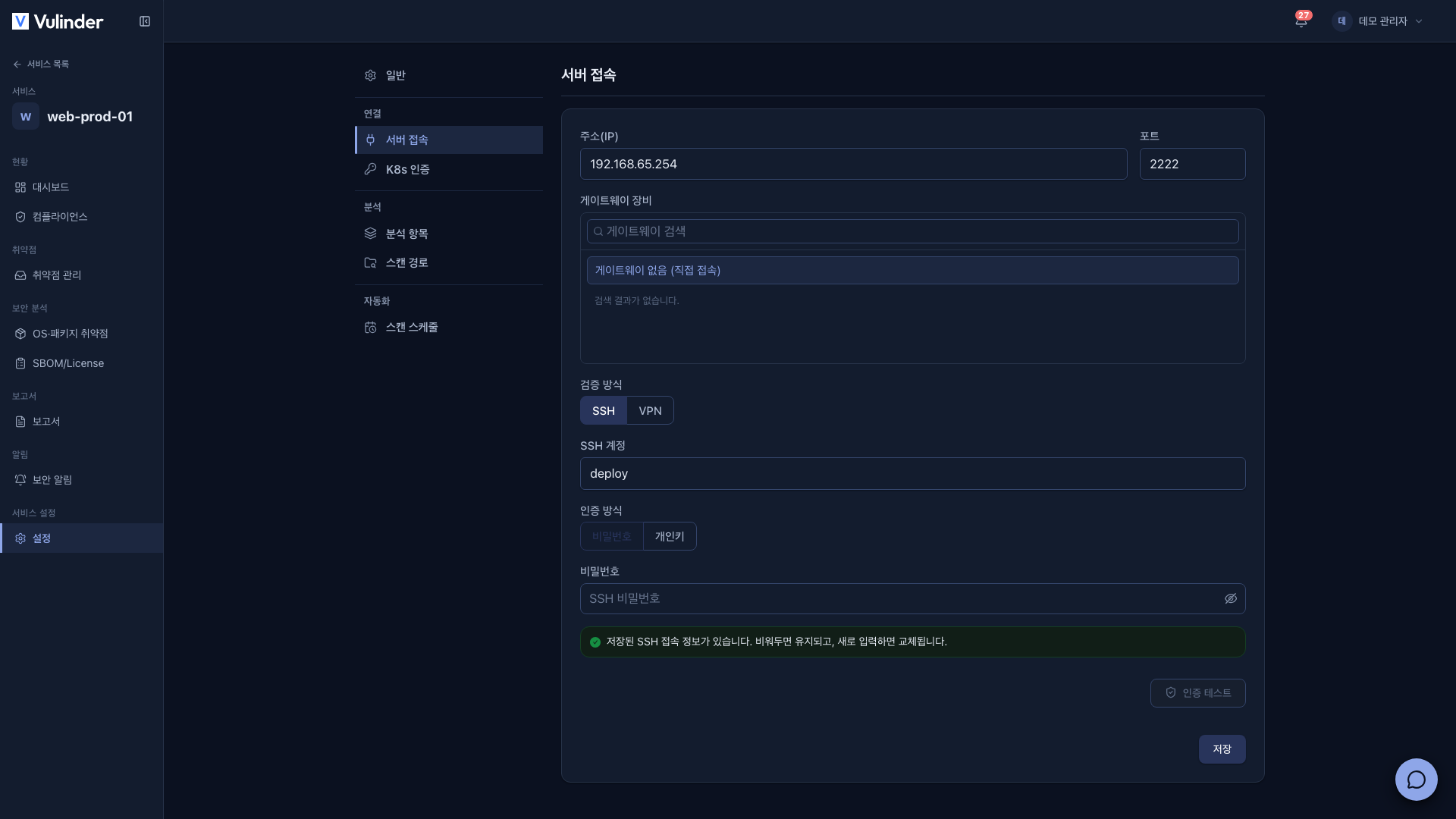Open OS·패키지 취약점 page
The image size is (1456, 819).
tap(81, 334)
